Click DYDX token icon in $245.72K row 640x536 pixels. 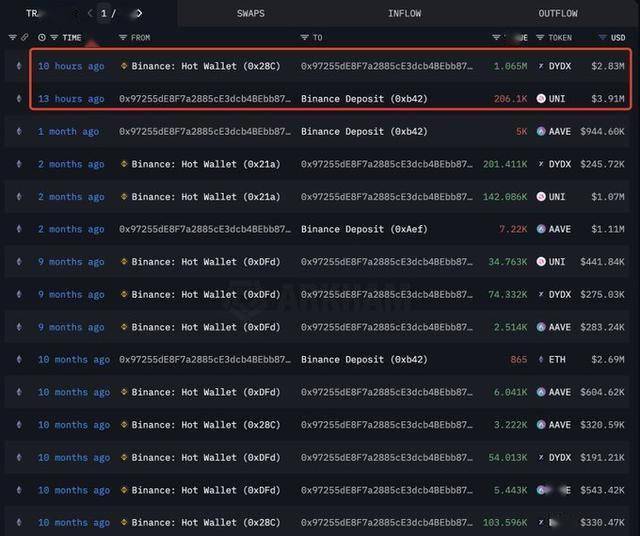(x=541, y=164)
